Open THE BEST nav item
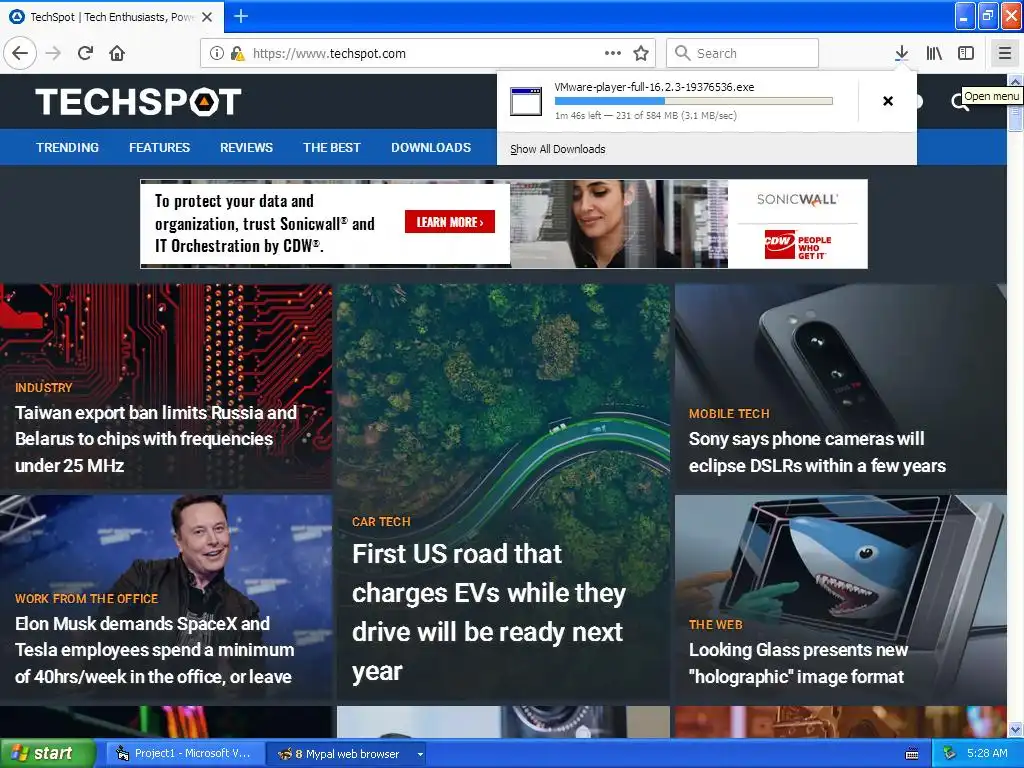This screenshot has width=1024, height=768. click(332, 148)
